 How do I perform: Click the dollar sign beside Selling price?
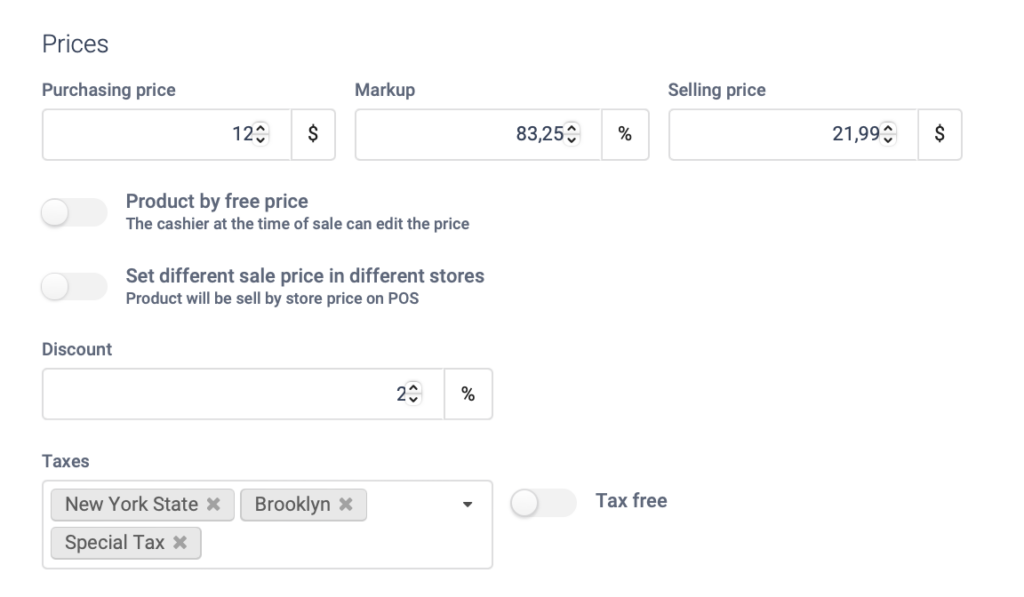(x=939, y=134)
